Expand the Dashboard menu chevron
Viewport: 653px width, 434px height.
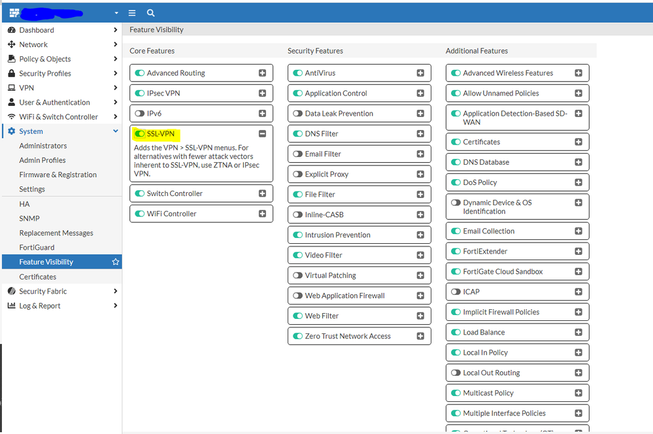tap(115, 30)
